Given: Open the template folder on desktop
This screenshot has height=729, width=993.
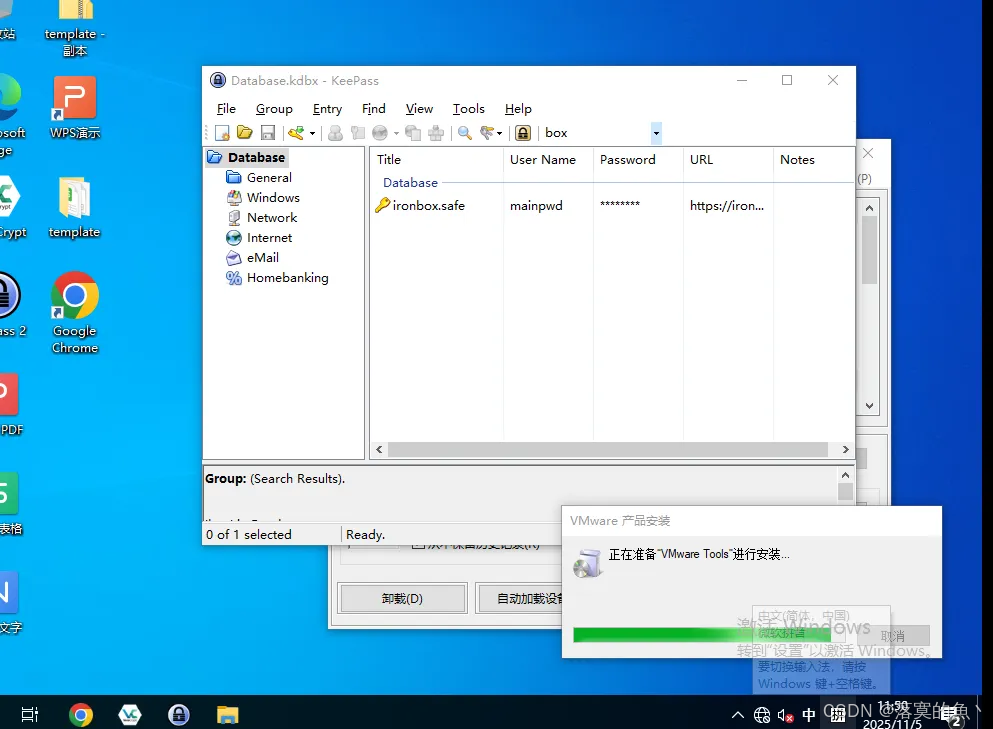Looking at the screenshot, I should [x=75, y=207].
